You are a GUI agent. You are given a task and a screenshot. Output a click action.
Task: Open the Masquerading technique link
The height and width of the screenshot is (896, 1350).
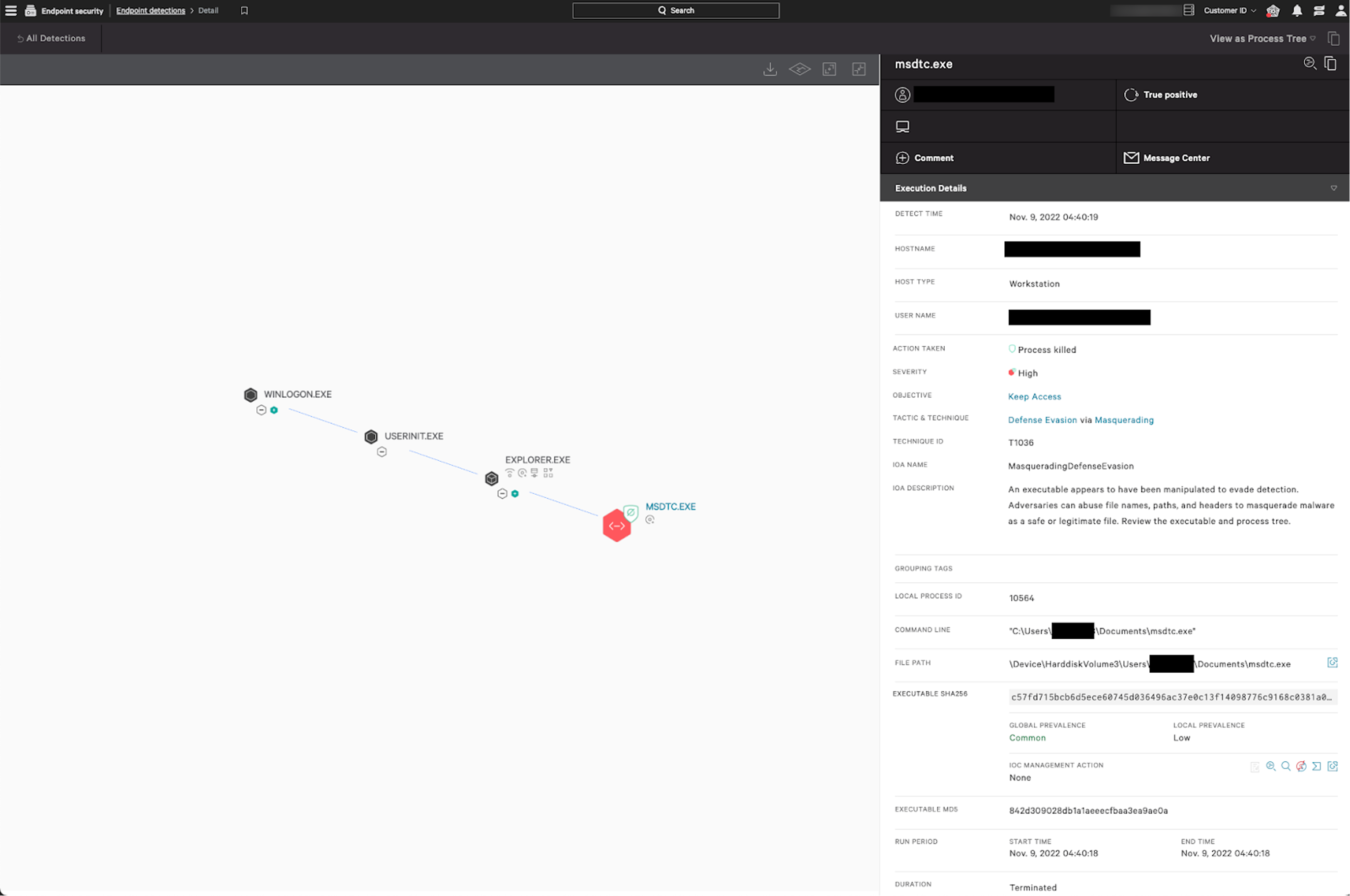point(1124,420)
